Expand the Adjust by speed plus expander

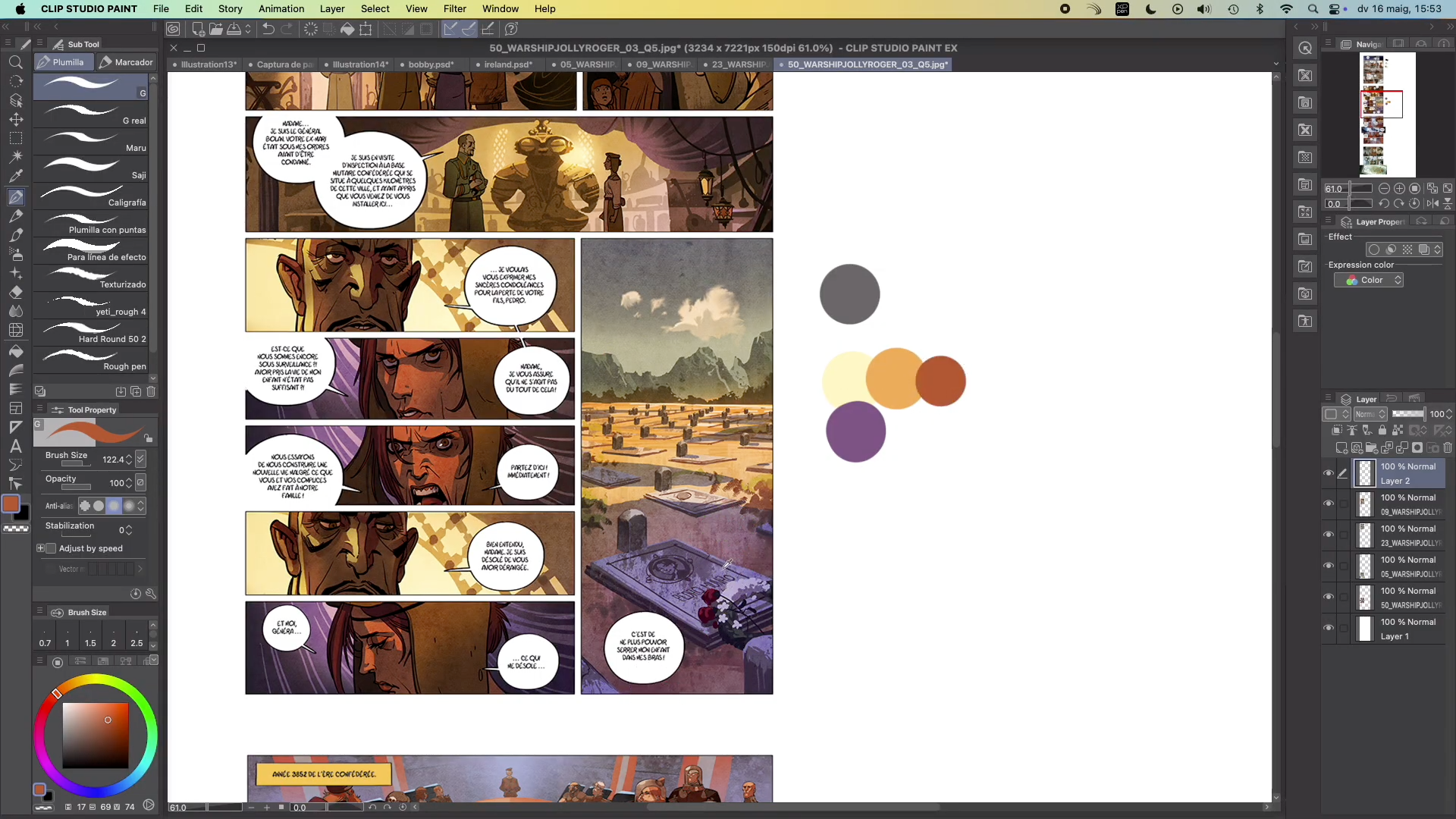[x=40, y=548]
